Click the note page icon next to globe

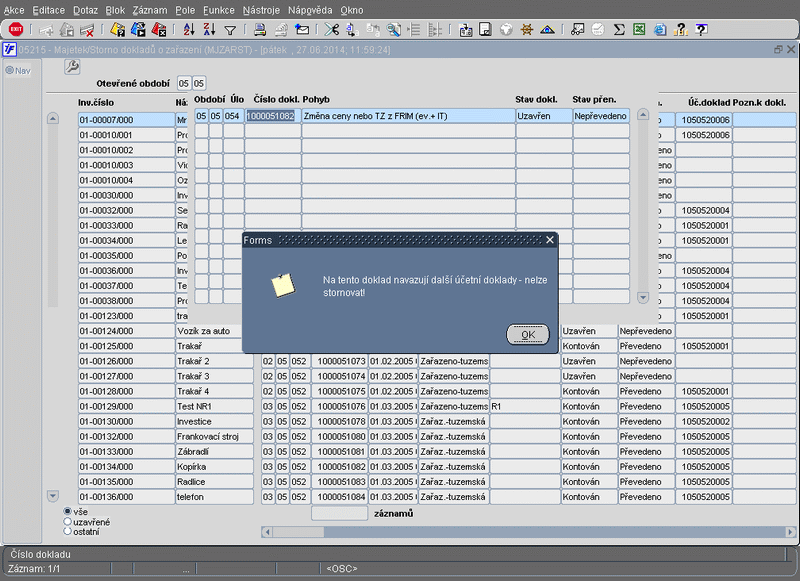[485, 30]
